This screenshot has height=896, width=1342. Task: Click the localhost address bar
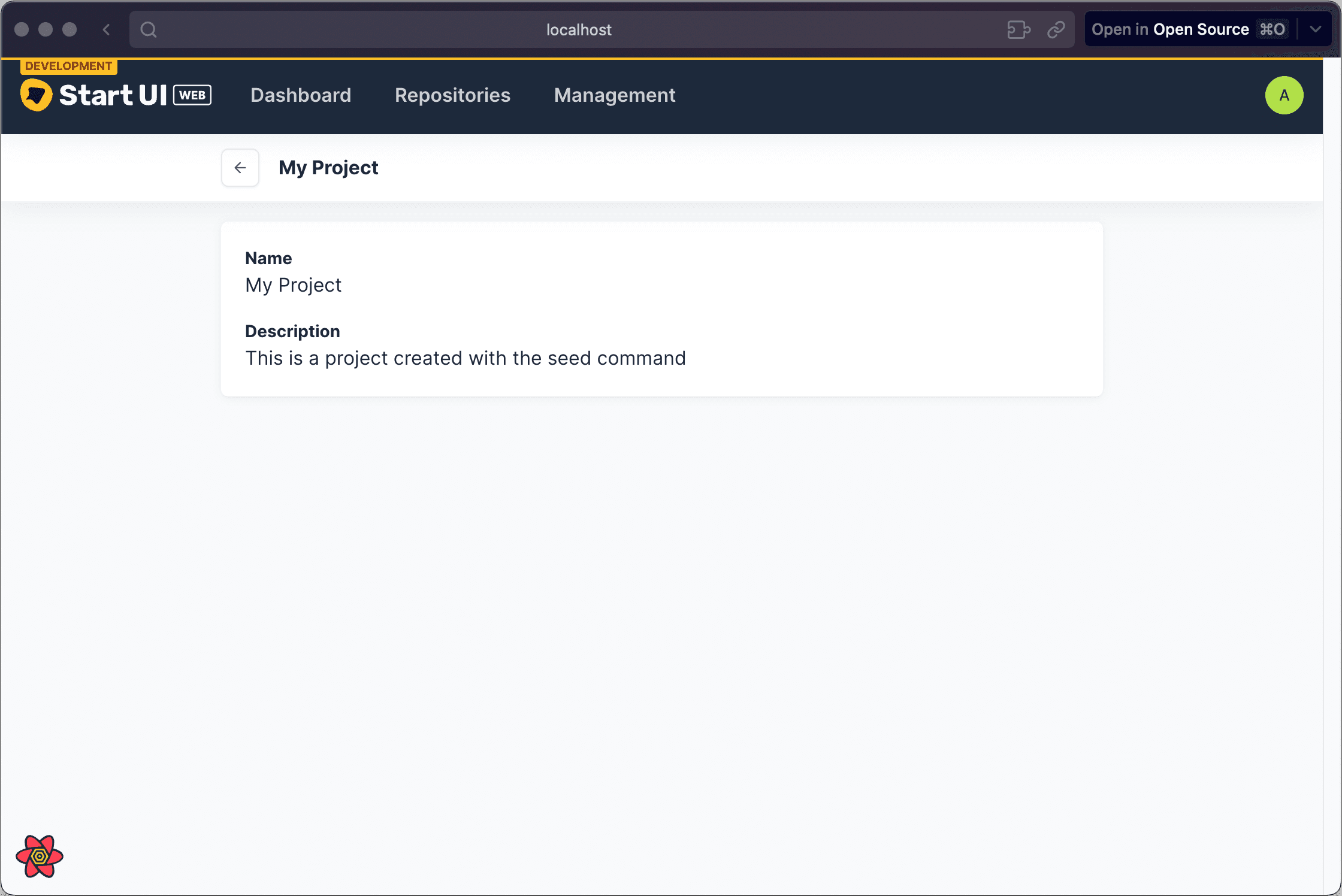point(578,29)
